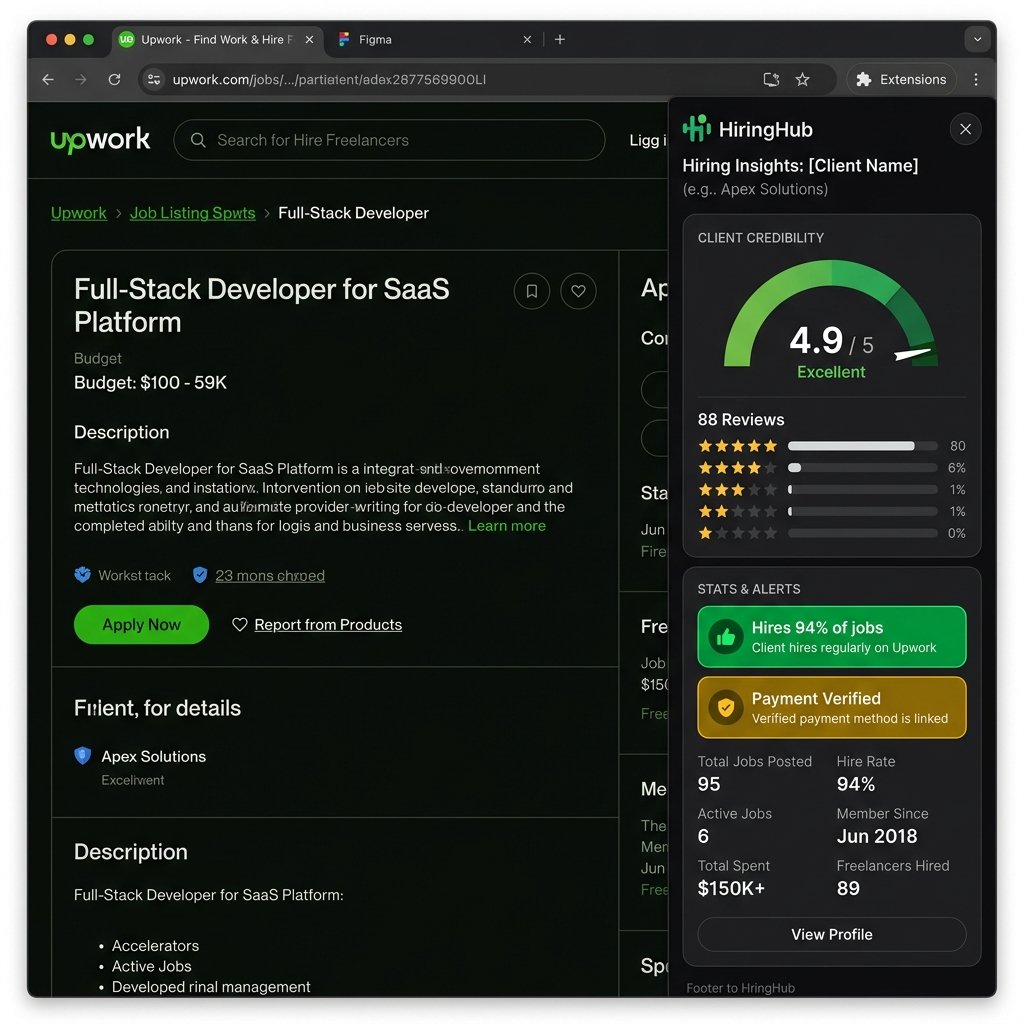Click the search magnifier icon
Screen dimensions: 1024x1024
[198, 140]
